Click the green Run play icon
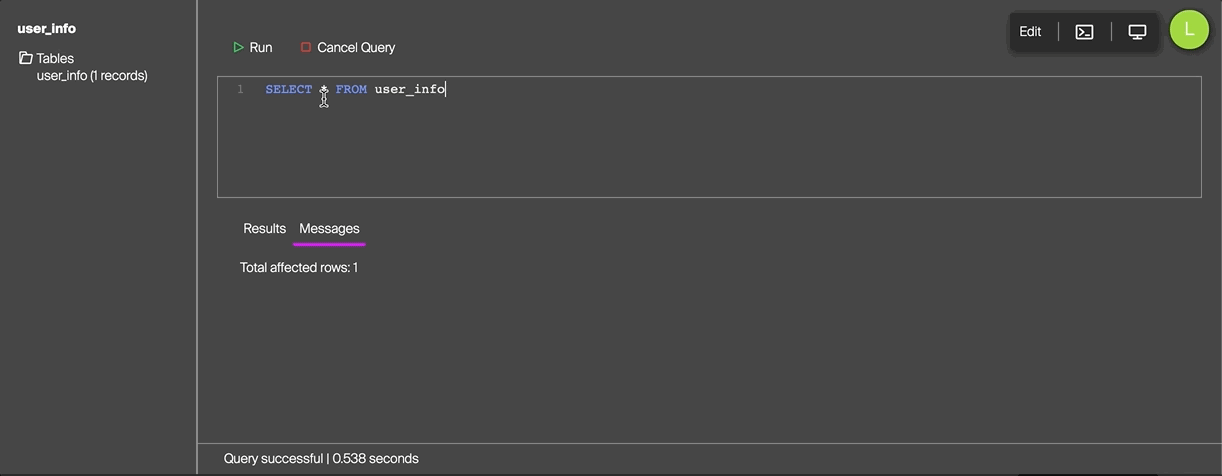Viewport: 1222px width, 476px height. 238,47
